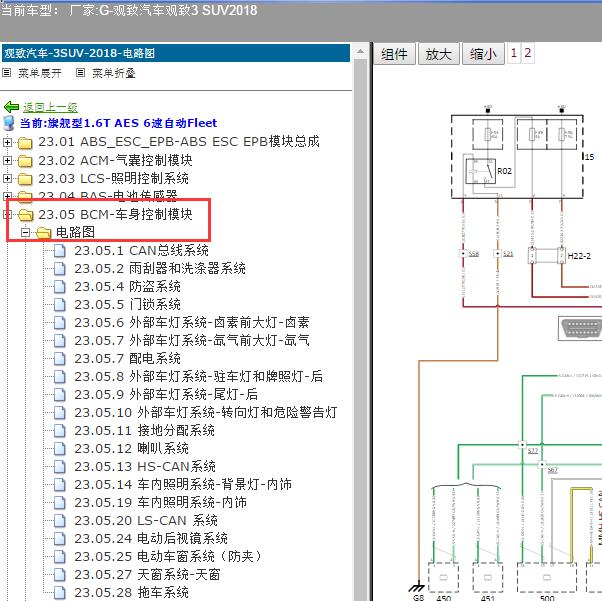Click the S22 splice label
602x601 pixels.
(533, 451)
